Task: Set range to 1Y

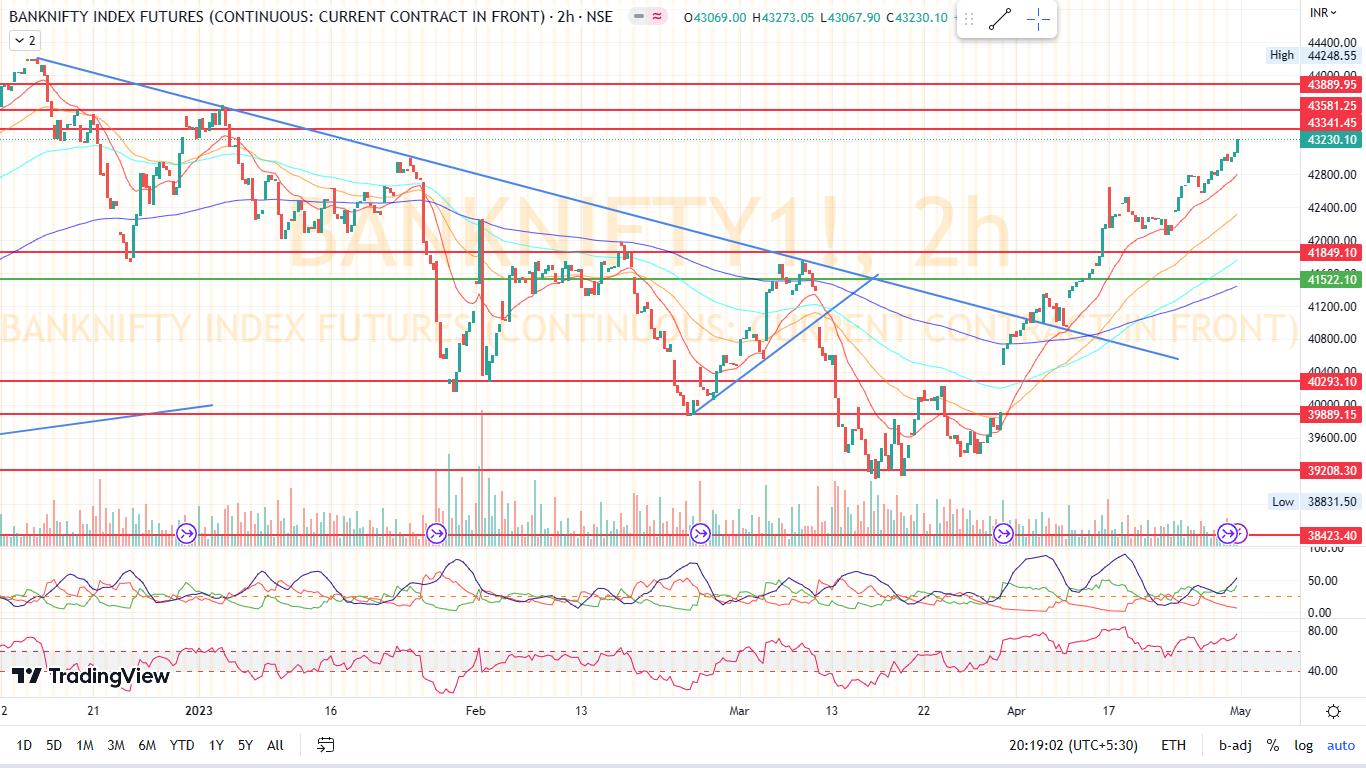Action: 216,745
